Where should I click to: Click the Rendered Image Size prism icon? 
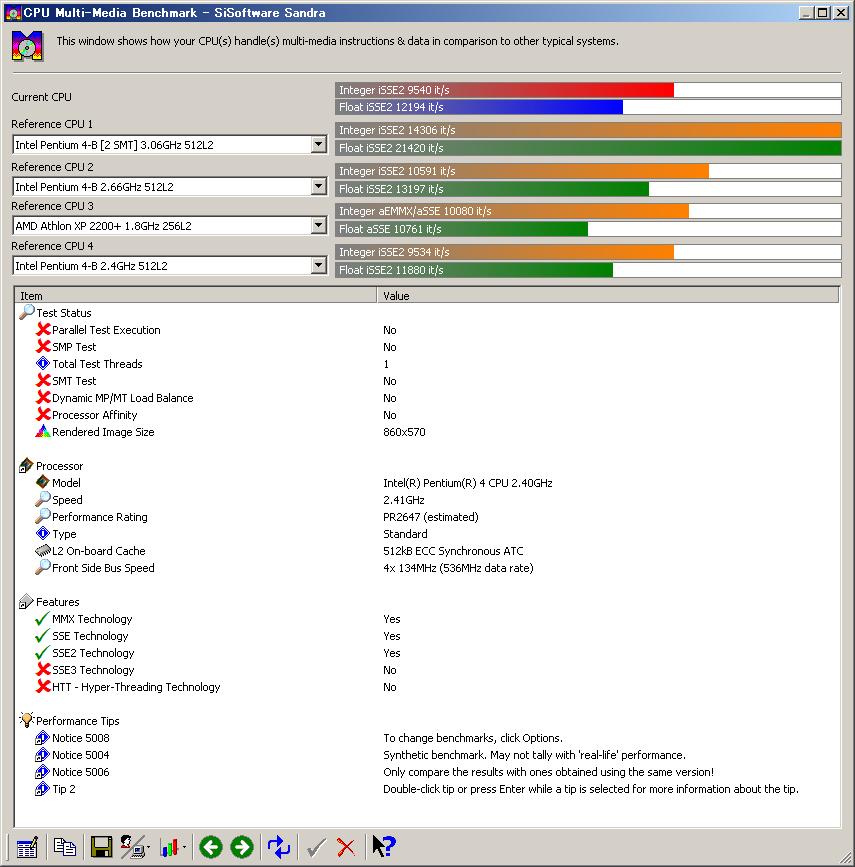coord(43,431)
